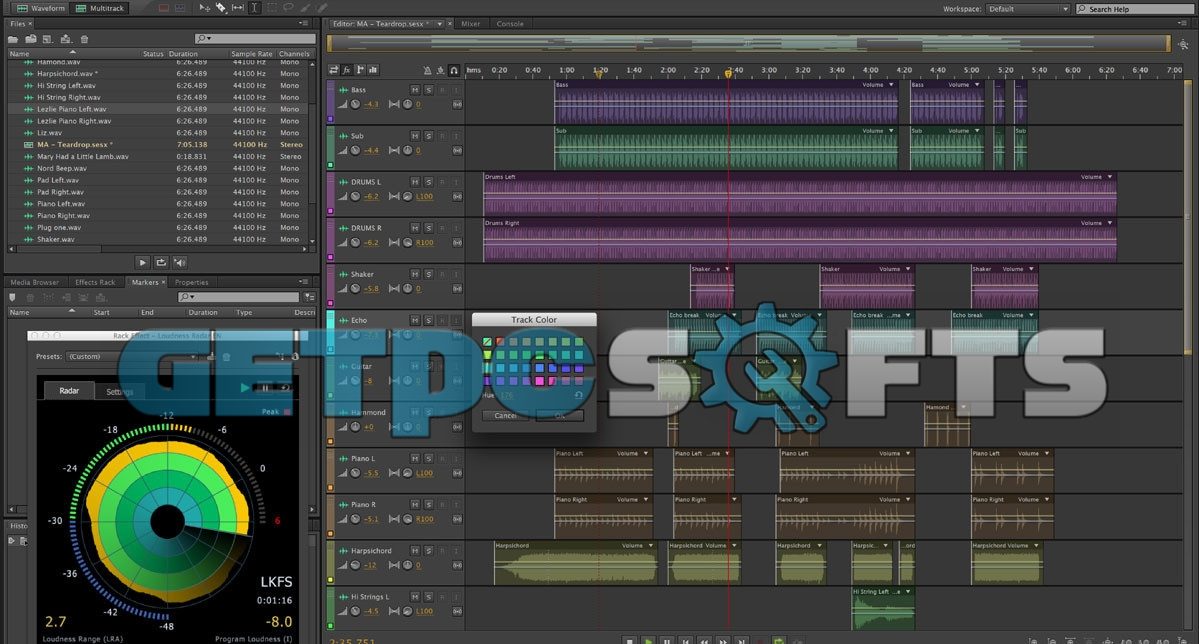Click the Sub track sum-to-mono button

(457, 151)
